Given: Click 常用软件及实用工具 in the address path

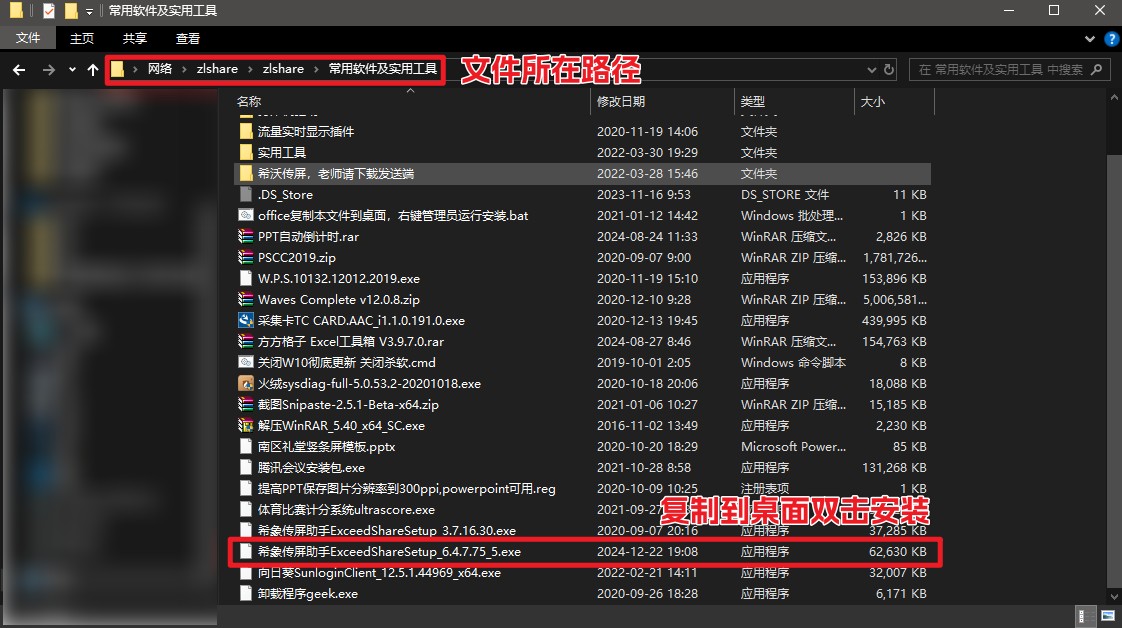Looking at the screenshot, I should (x=383, y=69).
